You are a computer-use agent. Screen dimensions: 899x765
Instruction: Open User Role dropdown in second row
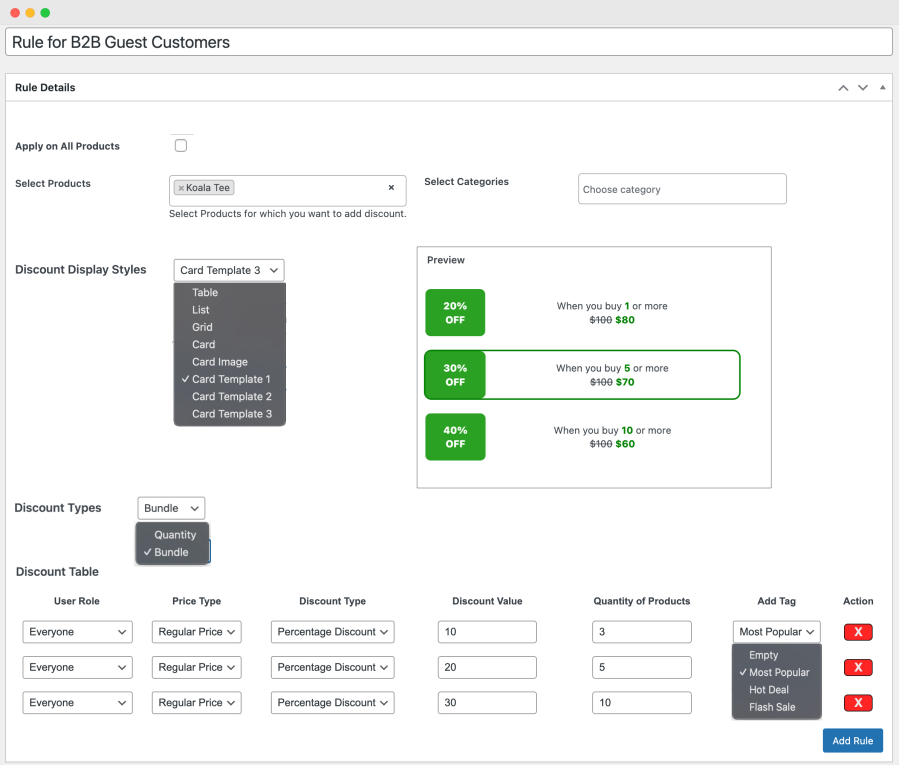pos(77,667)
